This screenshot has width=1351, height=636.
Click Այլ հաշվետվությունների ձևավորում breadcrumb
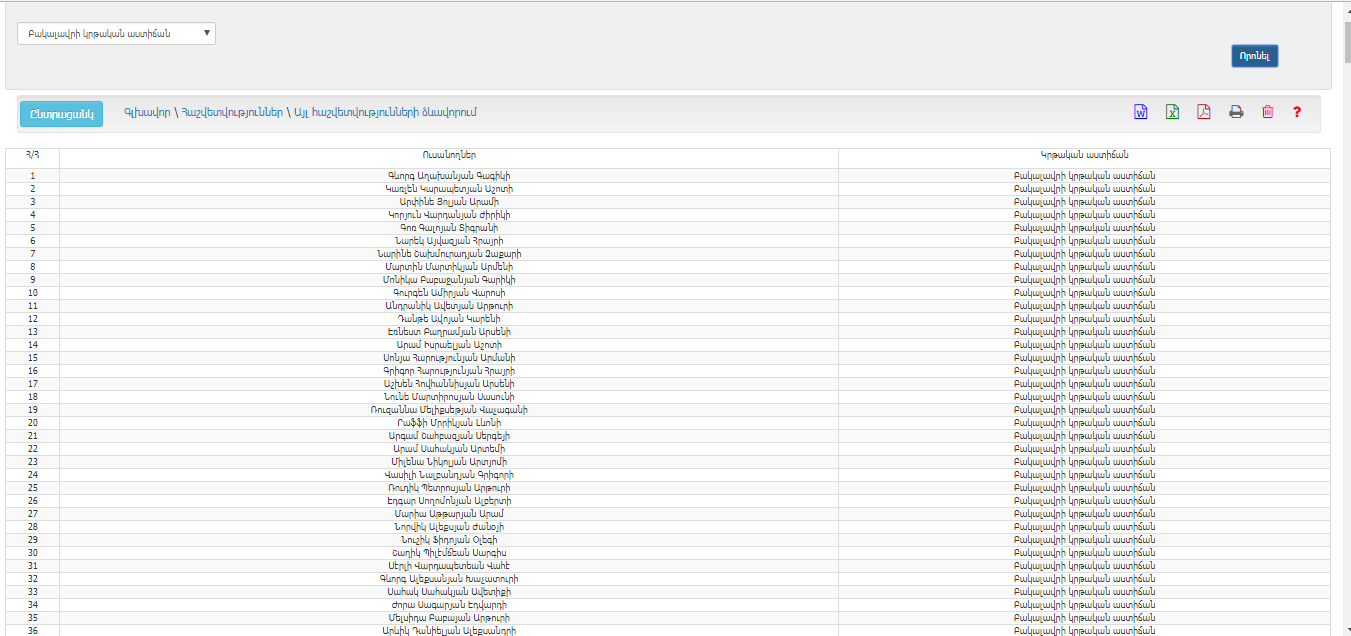click(x=386, y=112)
